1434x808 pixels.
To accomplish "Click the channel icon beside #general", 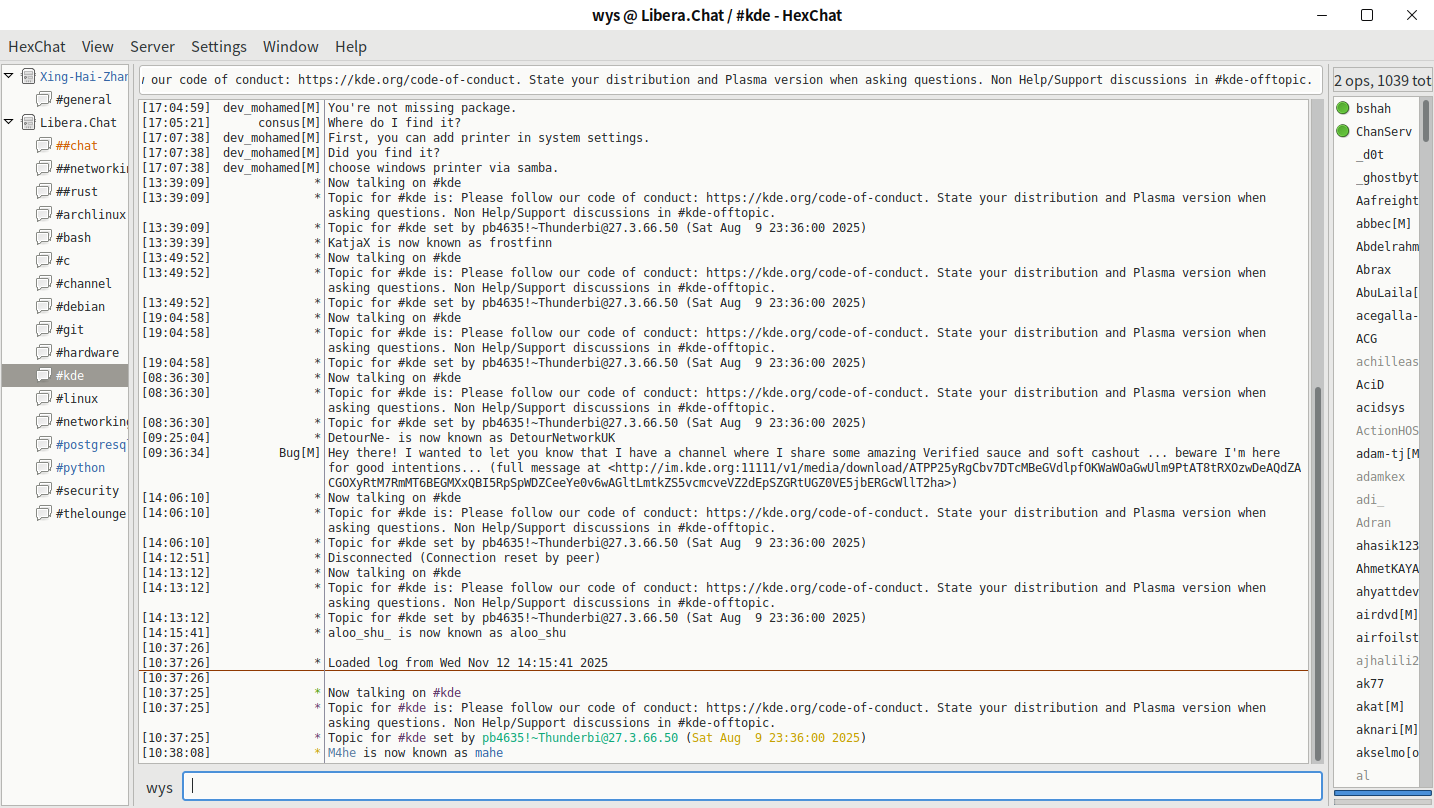I will (x=44, y=100).
